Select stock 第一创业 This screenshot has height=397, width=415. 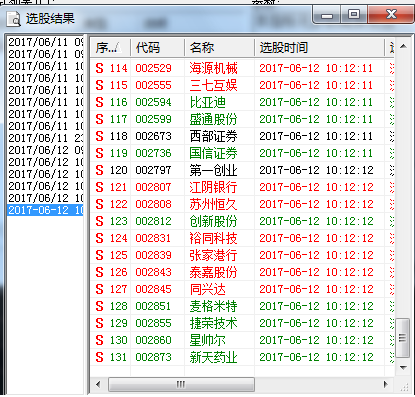click(x=213, y=170)
